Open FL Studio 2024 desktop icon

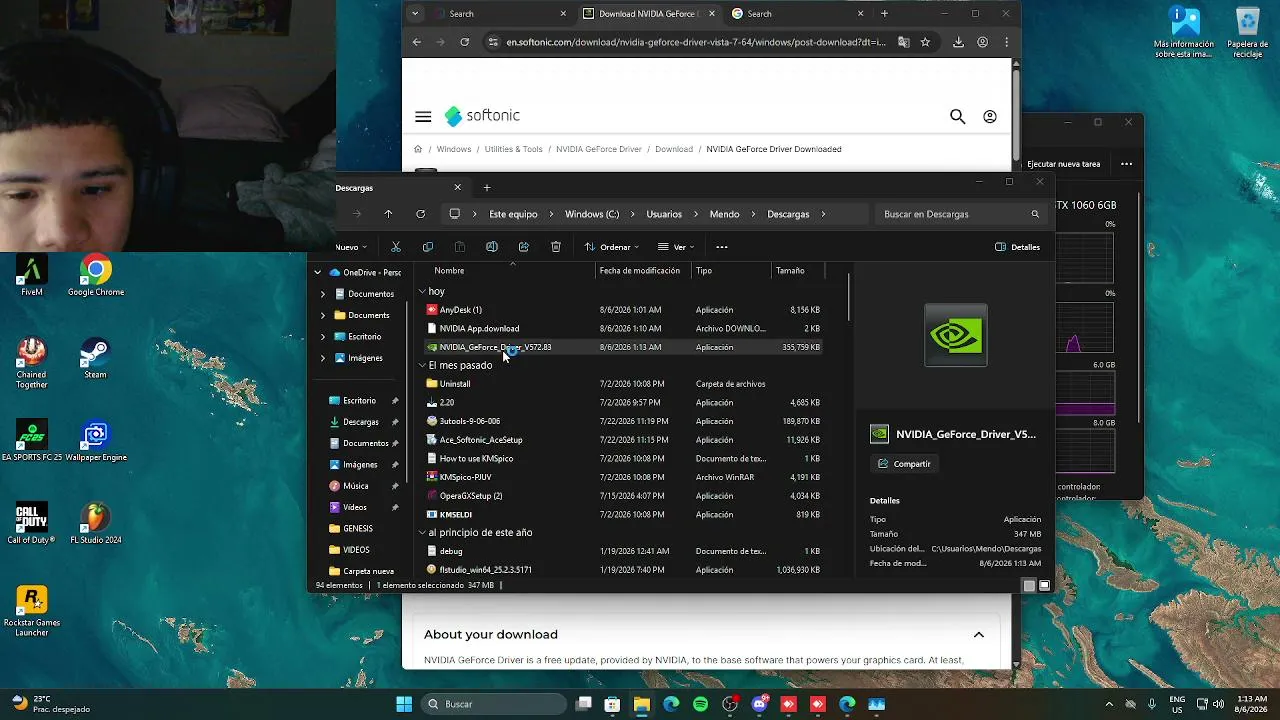(x=95, y=524)
